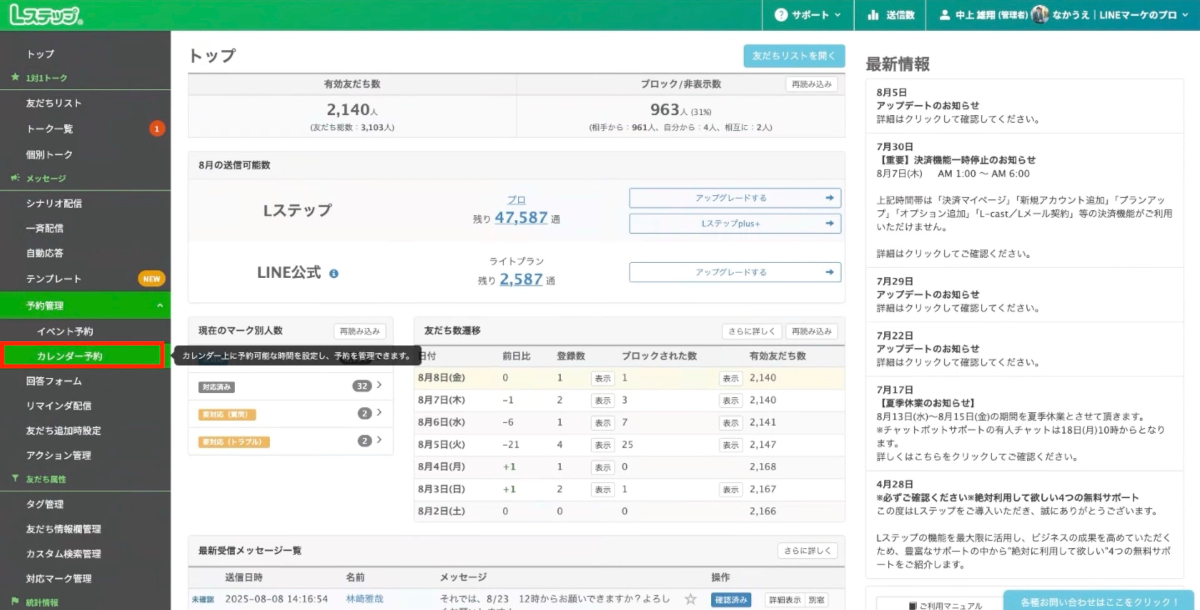Viewport: 1200px width, 610px height.
Task: Click the NEW badge beside テンプレート
Action: (x=151, y=279)
